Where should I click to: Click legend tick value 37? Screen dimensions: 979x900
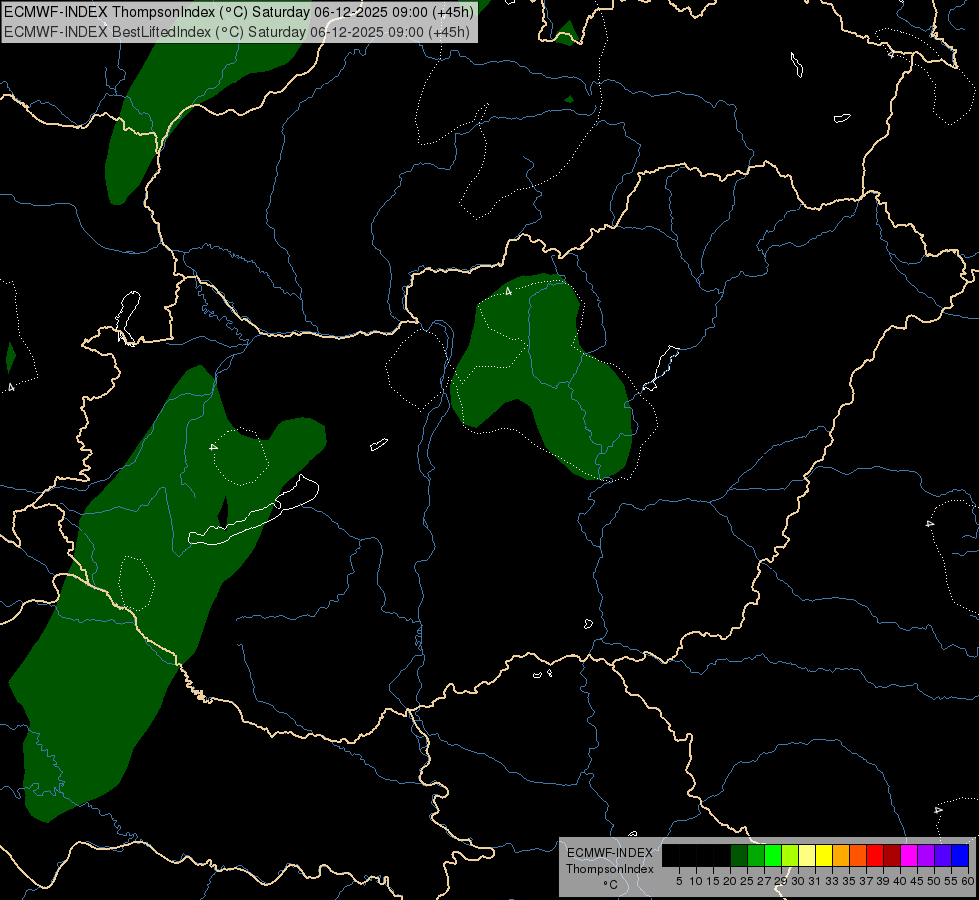[866, 881]
